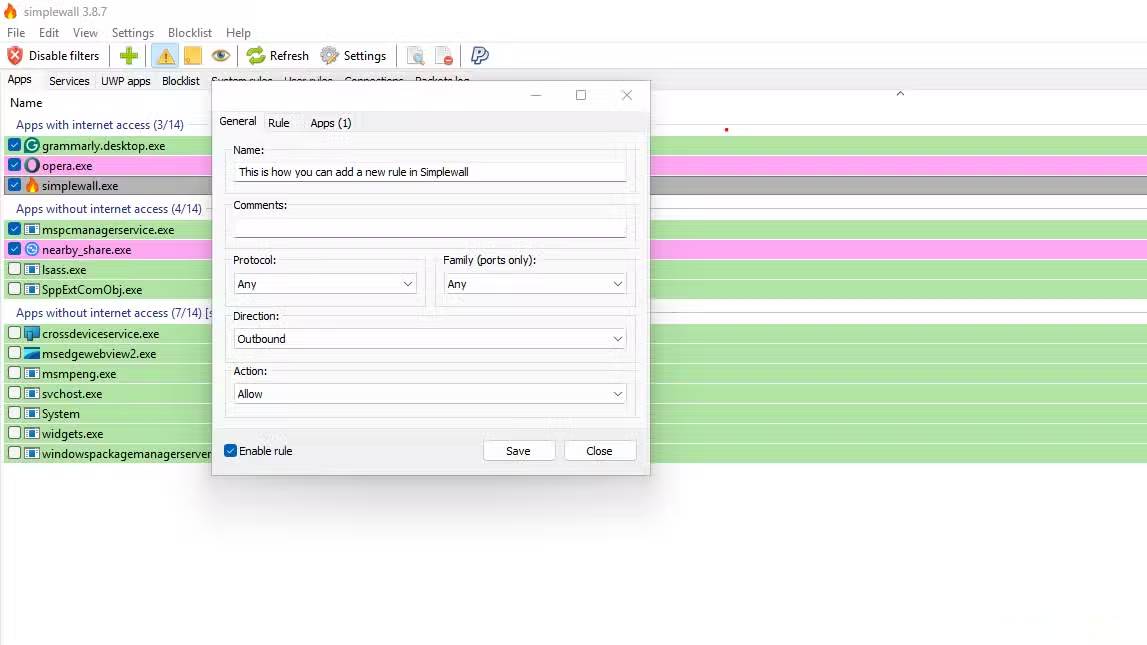Click the icon beside widgets.exe
1147x645 pixels.
tap(31, 434)
